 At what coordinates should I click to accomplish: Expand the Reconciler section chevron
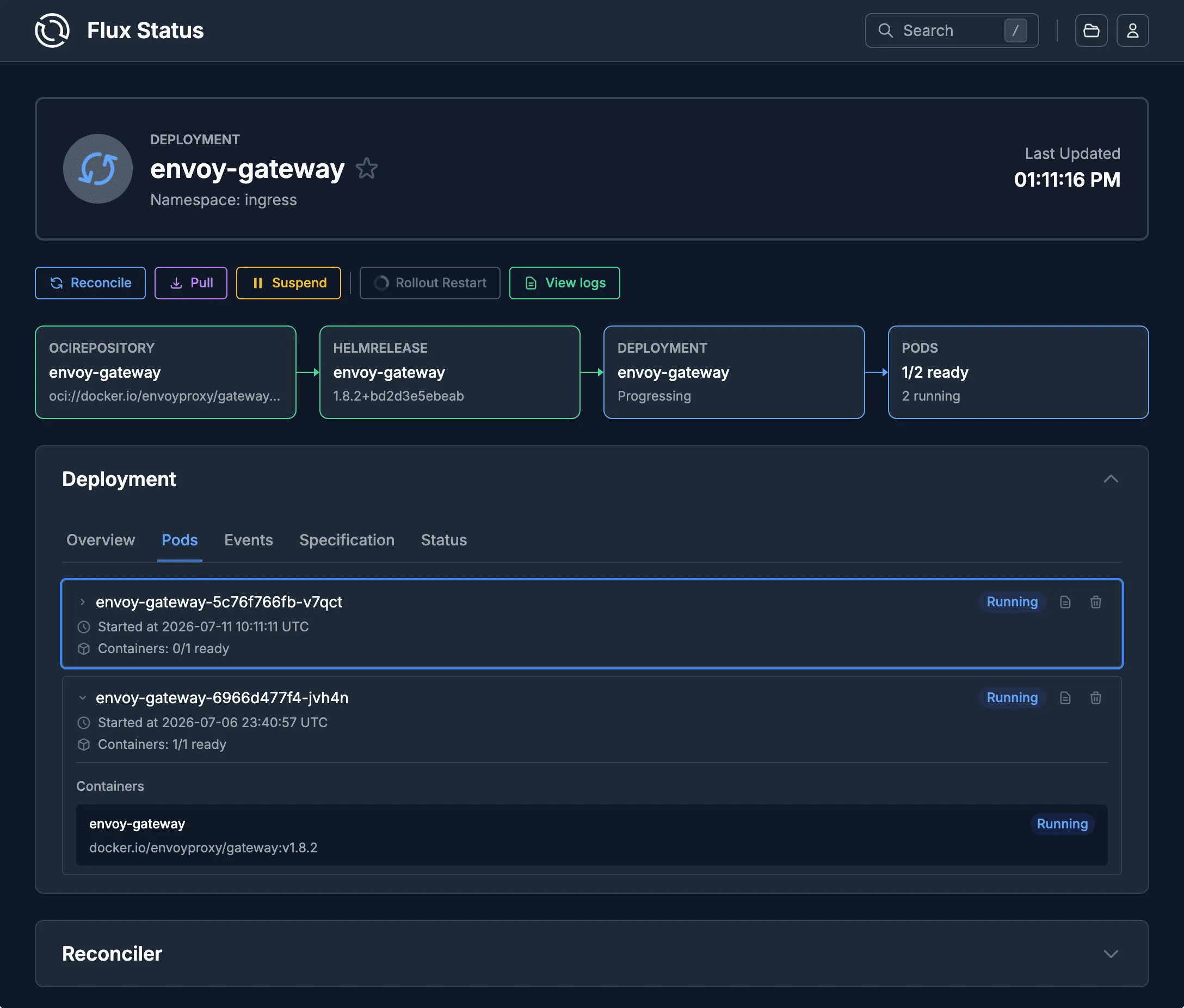[1111, 954]
